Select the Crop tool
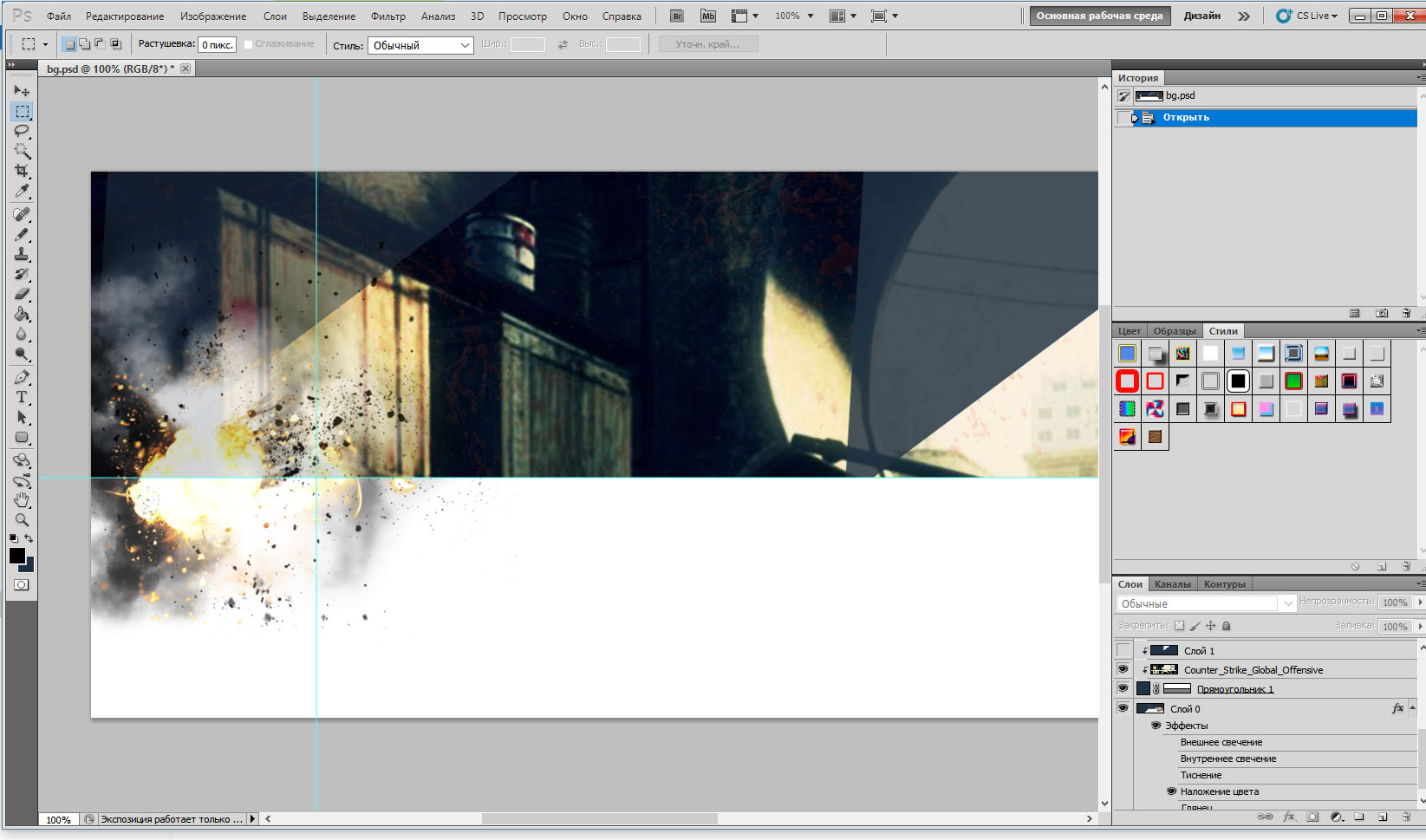Viewport: 1426px width, 840px height. coord(22,171)
